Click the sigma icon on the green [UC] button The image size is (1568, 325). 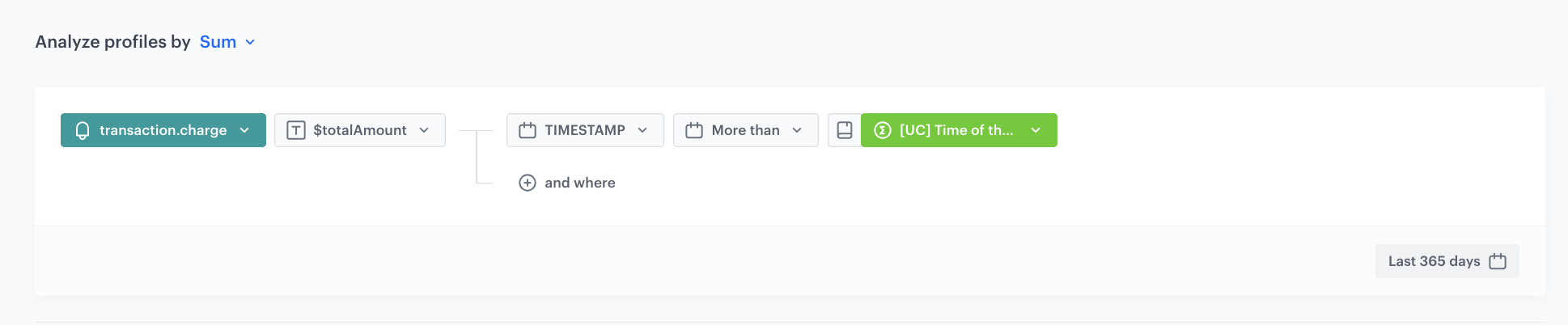[883, 130]
